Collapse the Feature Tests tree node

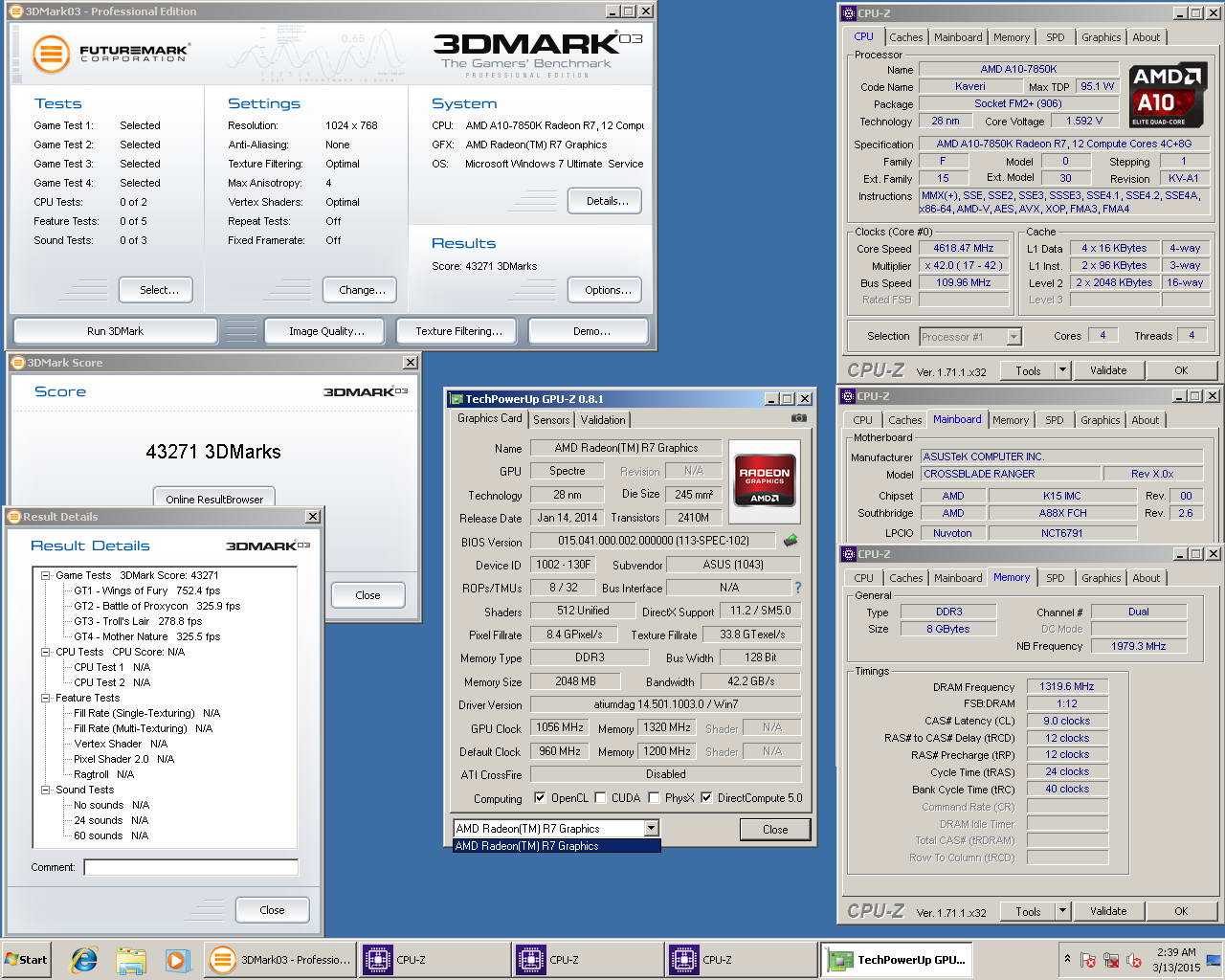pyautogui.click(x=45, y=698)
